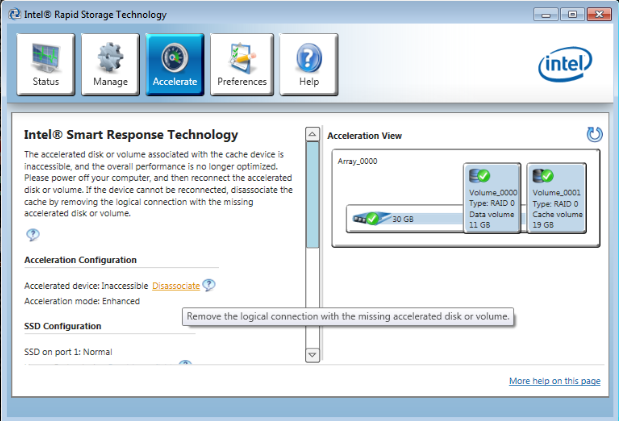Maximize the Intel Rapid Storage Technology window

tap(572, 15)
